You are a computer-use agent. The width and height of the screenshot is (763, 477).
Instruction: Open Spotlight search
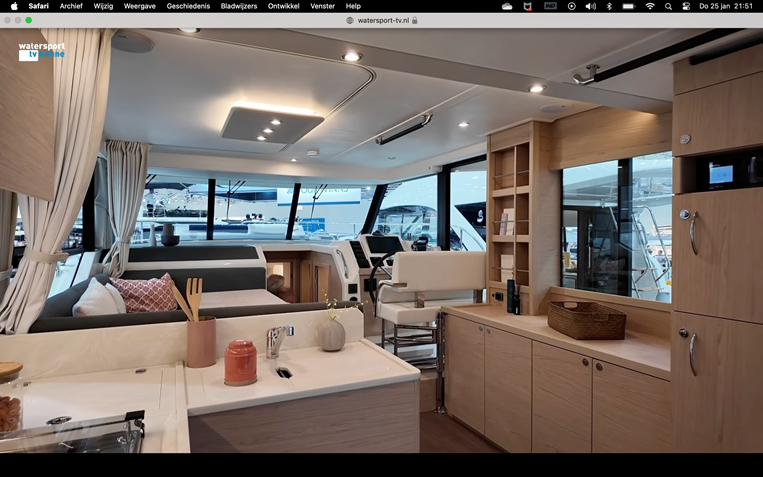point(668,6)
